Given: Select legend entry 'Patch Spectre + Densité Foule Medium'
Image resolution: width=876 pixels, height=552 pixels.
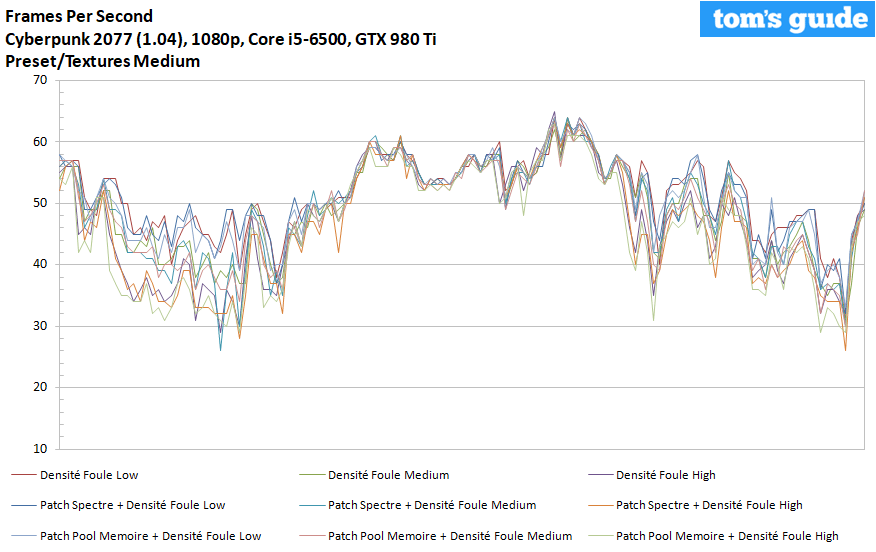Looking at the screenshot, I should pyautogui.click(x=432, y=505).
